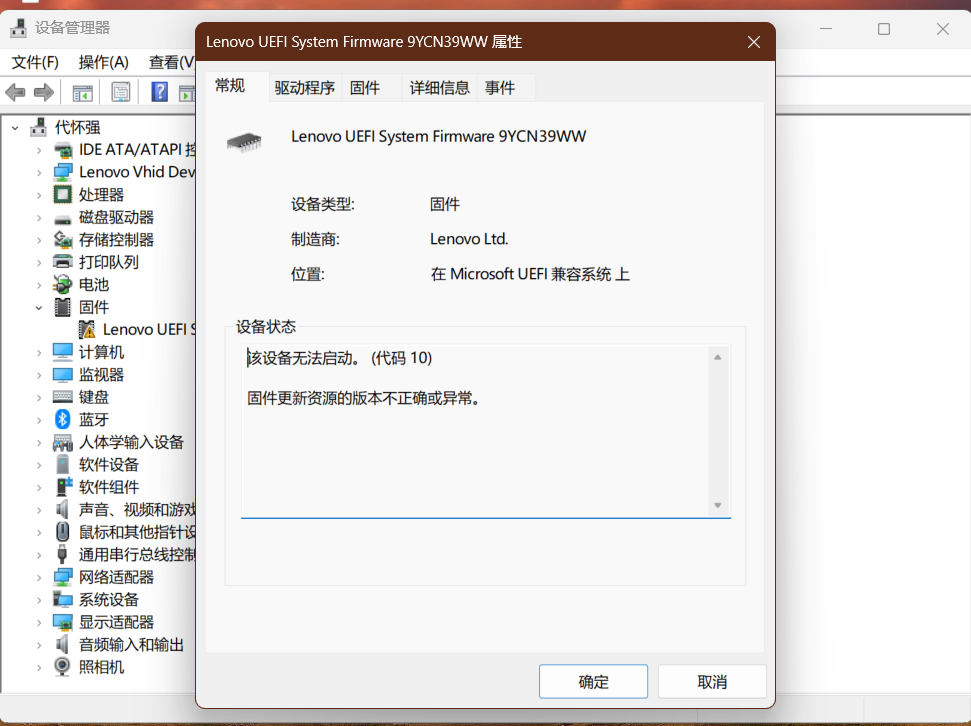Click the Back arrow in Device Manager toolbar
The height and width of the screenshot is (726, 971).
15,93
